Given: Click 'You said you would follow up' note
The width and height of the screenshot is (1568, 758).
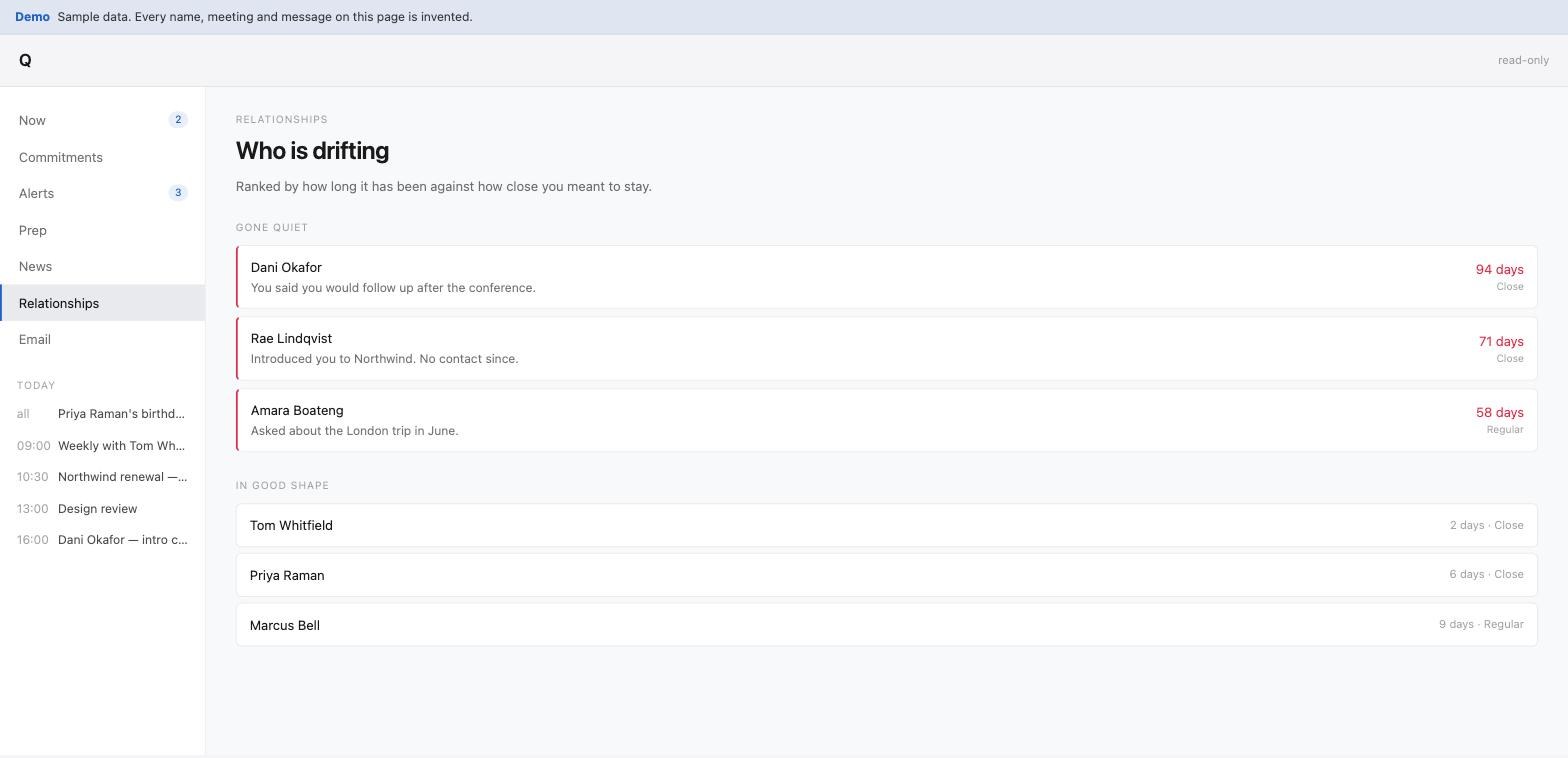Looking at the screenshot, I should 393,288.
